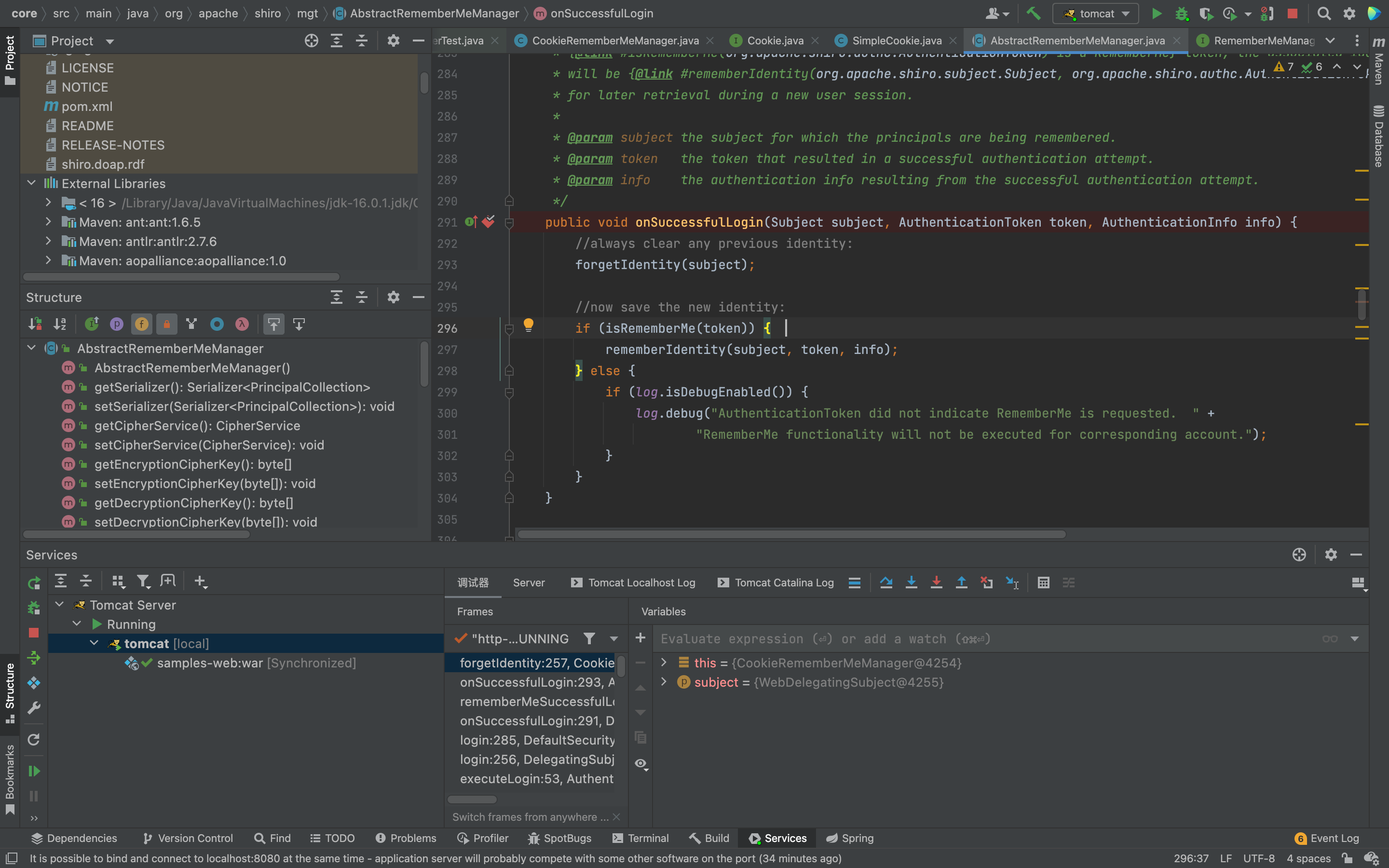The image size is (1389, 868).
Task: Expand all in Project panel
Action: pyautogui.click(x=336, y=41)
